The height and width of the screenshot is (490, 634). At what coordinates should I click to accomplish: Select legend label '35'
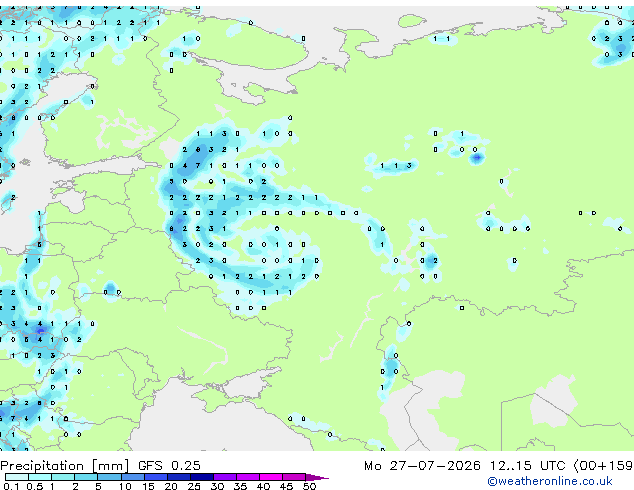point(240,486)
